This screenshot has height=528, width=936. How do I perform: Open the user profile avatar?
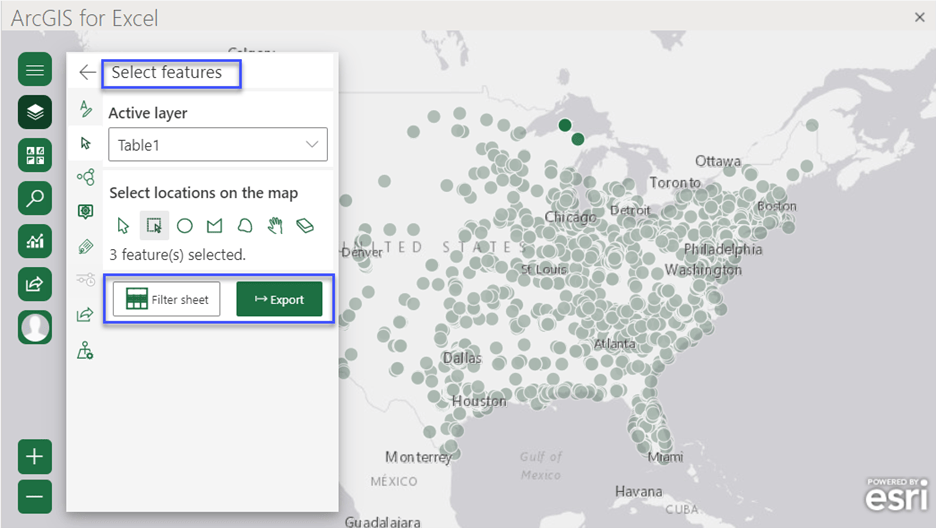(x=35, y=327)
